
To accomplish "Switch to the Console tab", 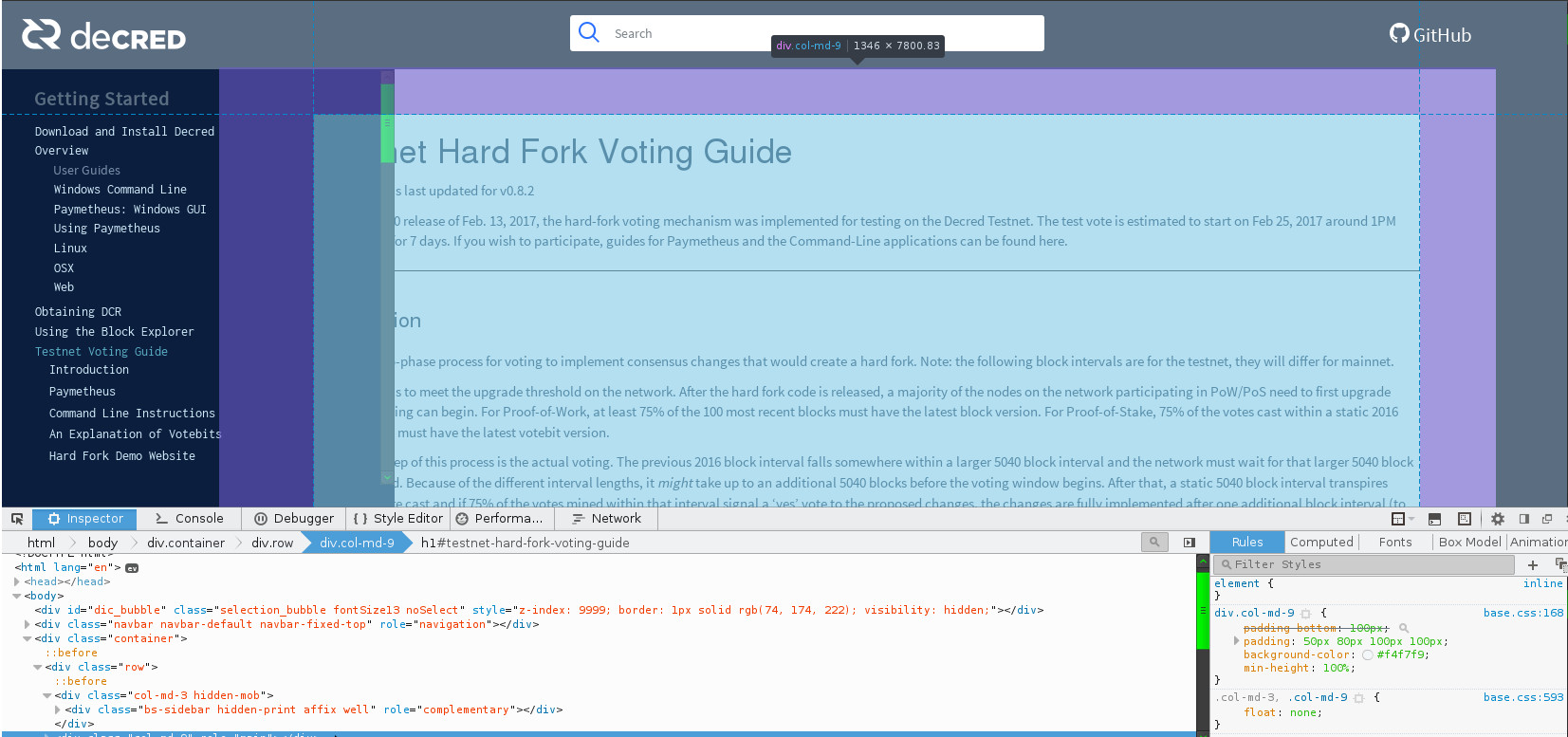I will [190, 519].
